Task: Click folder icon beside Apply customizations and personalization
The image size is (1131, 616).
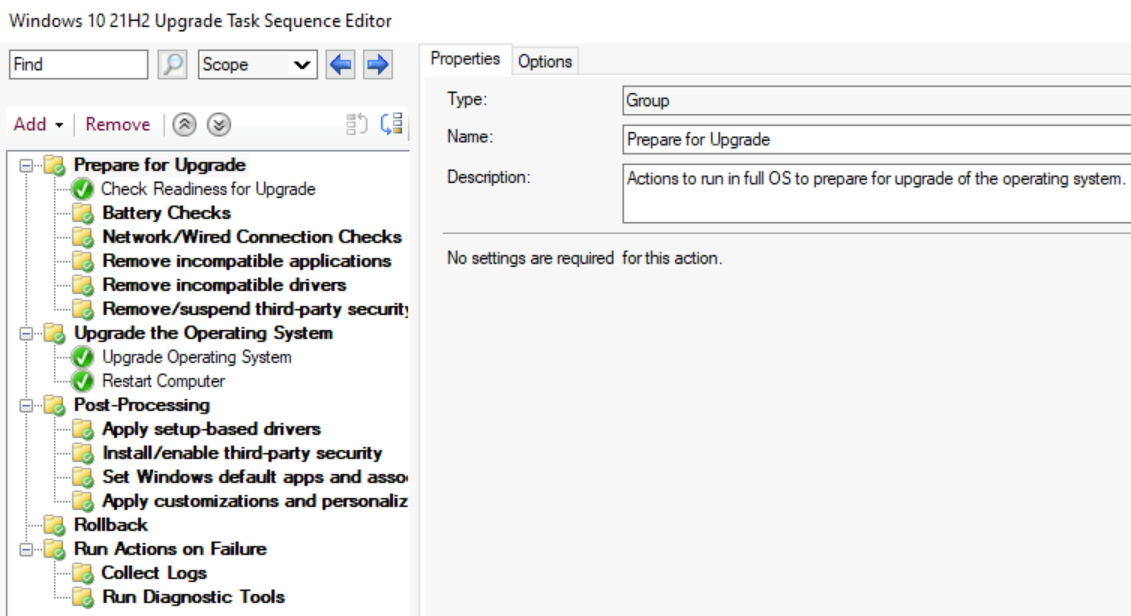Action: click(83, 501)
